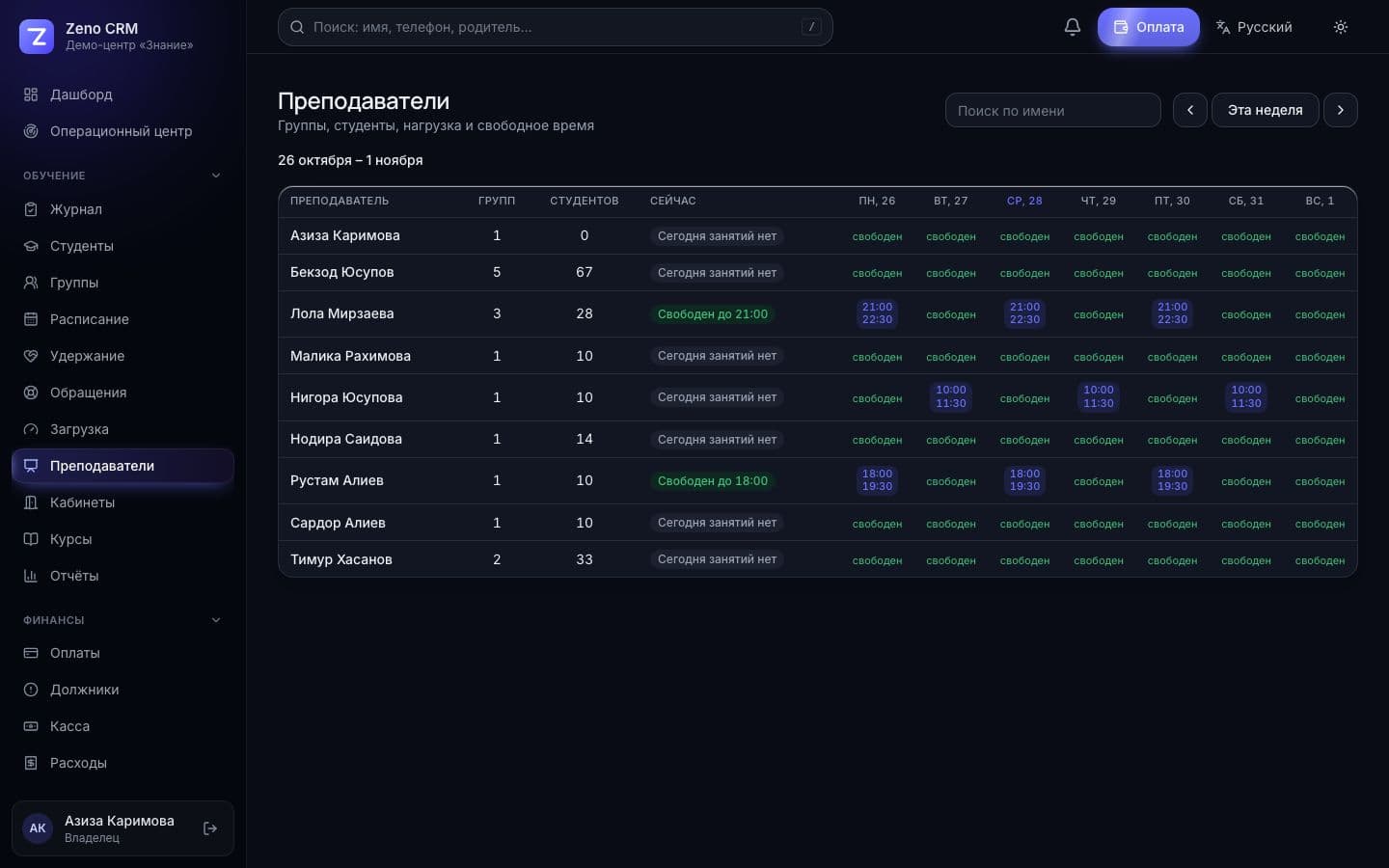Click the Группы sidebar icon

pos(31,283)
